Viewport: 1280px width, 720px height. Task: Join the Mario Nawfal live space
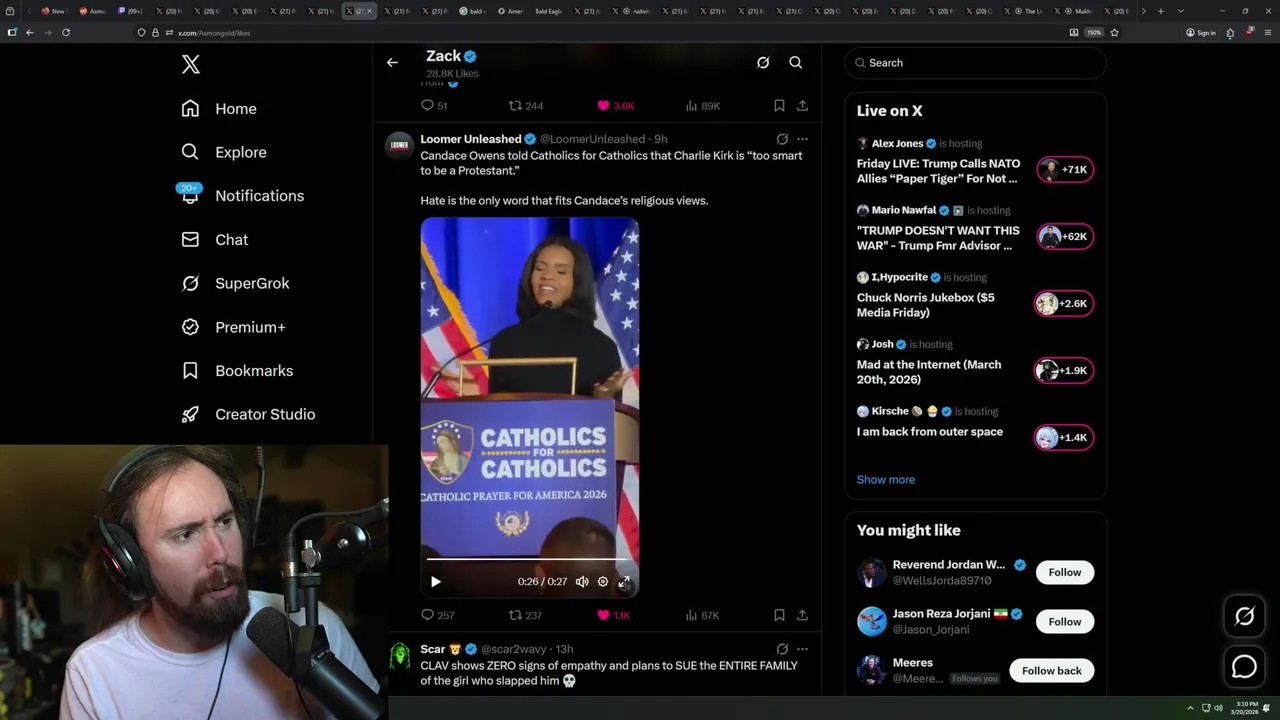(939, 238)
